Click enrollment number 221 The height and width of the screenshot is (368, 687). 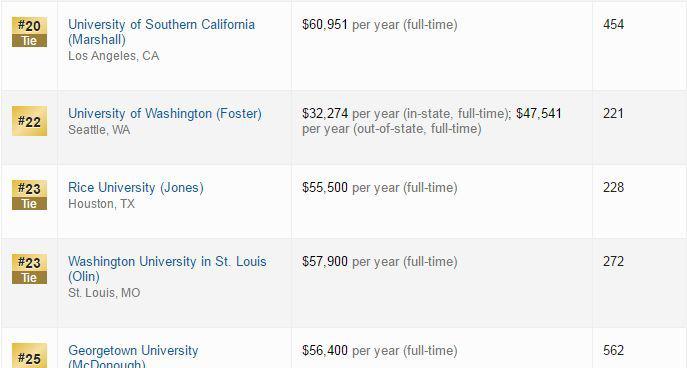613,113
